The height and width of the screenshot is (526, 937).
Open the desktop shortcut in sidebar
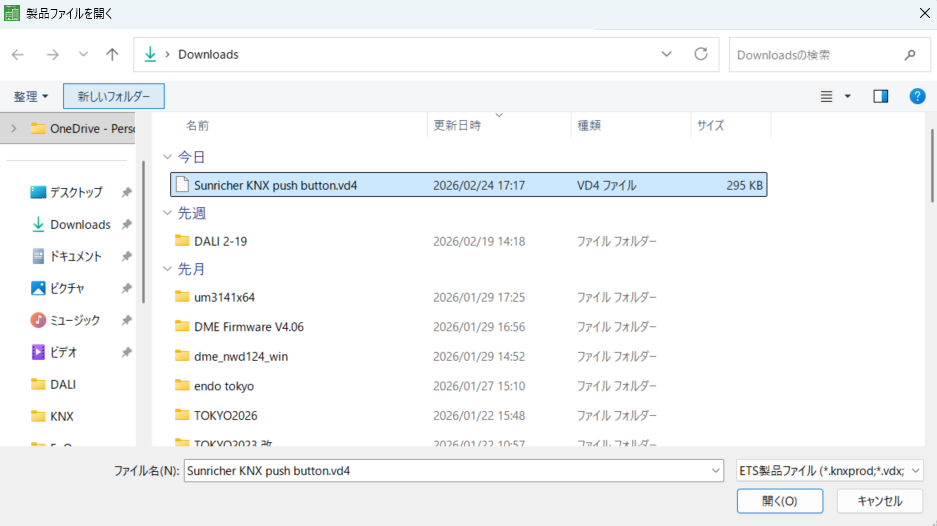point(76,192)
